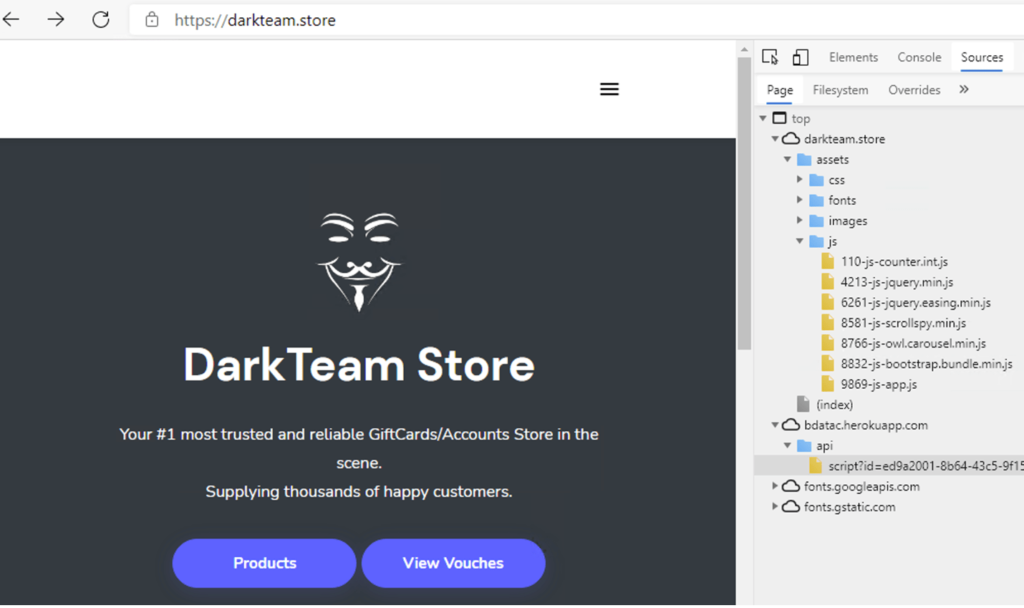This screenshot has height=608, width=1024.
Task: Expand the fonts.googleapis.com domain node
Action: 776,487
